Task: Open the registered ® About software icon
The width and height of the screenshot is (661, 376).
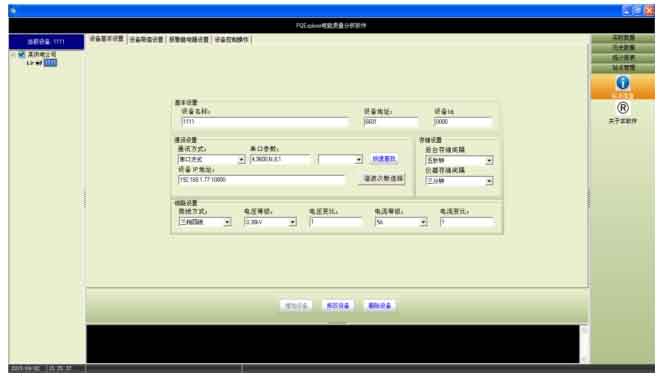Action: click(623, 108)
